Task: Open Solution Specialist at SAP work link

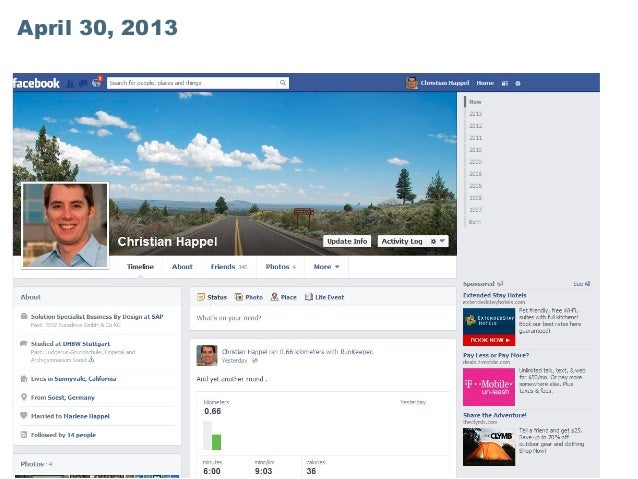Action: click(97, 317)
